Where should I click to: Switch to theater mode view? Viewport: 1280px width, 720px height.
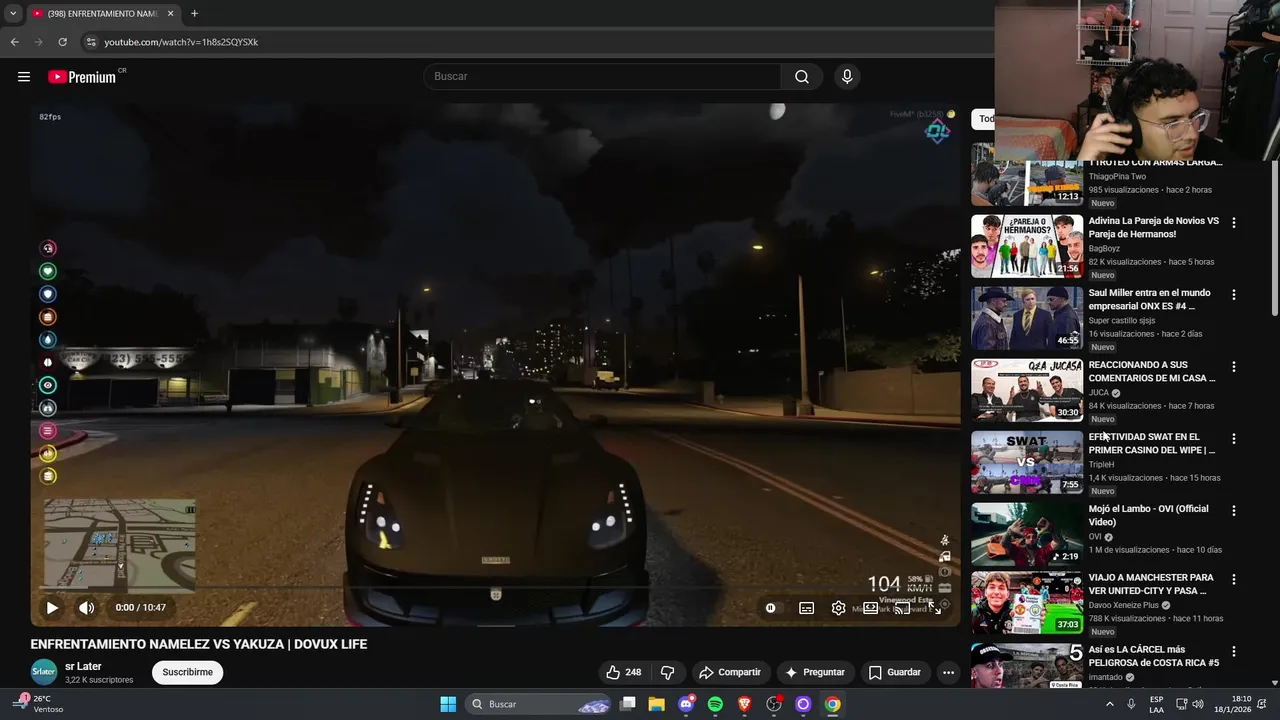coord(870,607)
